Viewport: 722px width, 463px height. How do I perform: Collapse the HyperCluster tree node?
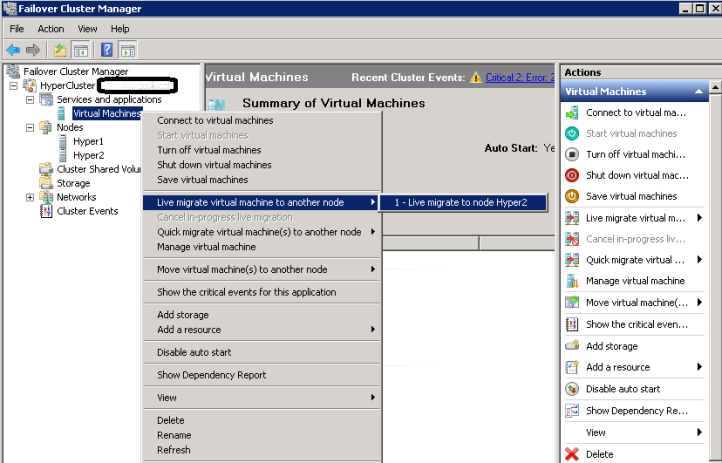tap(14, 86)
